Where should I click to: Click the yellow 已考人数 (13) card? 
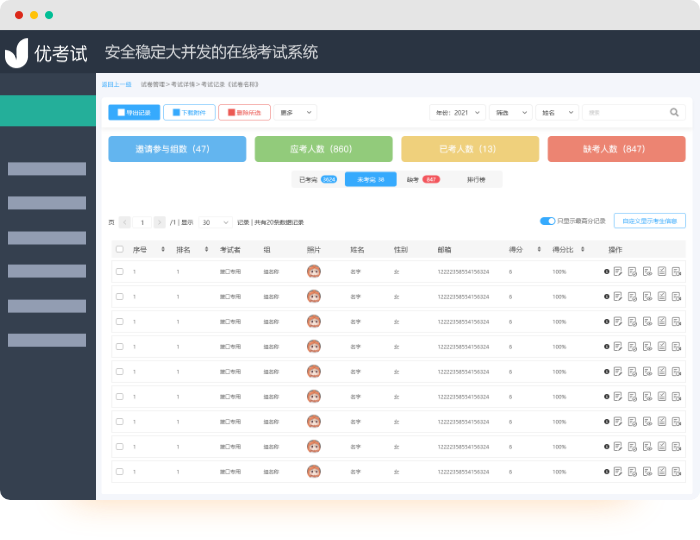[x=470, y=149]
